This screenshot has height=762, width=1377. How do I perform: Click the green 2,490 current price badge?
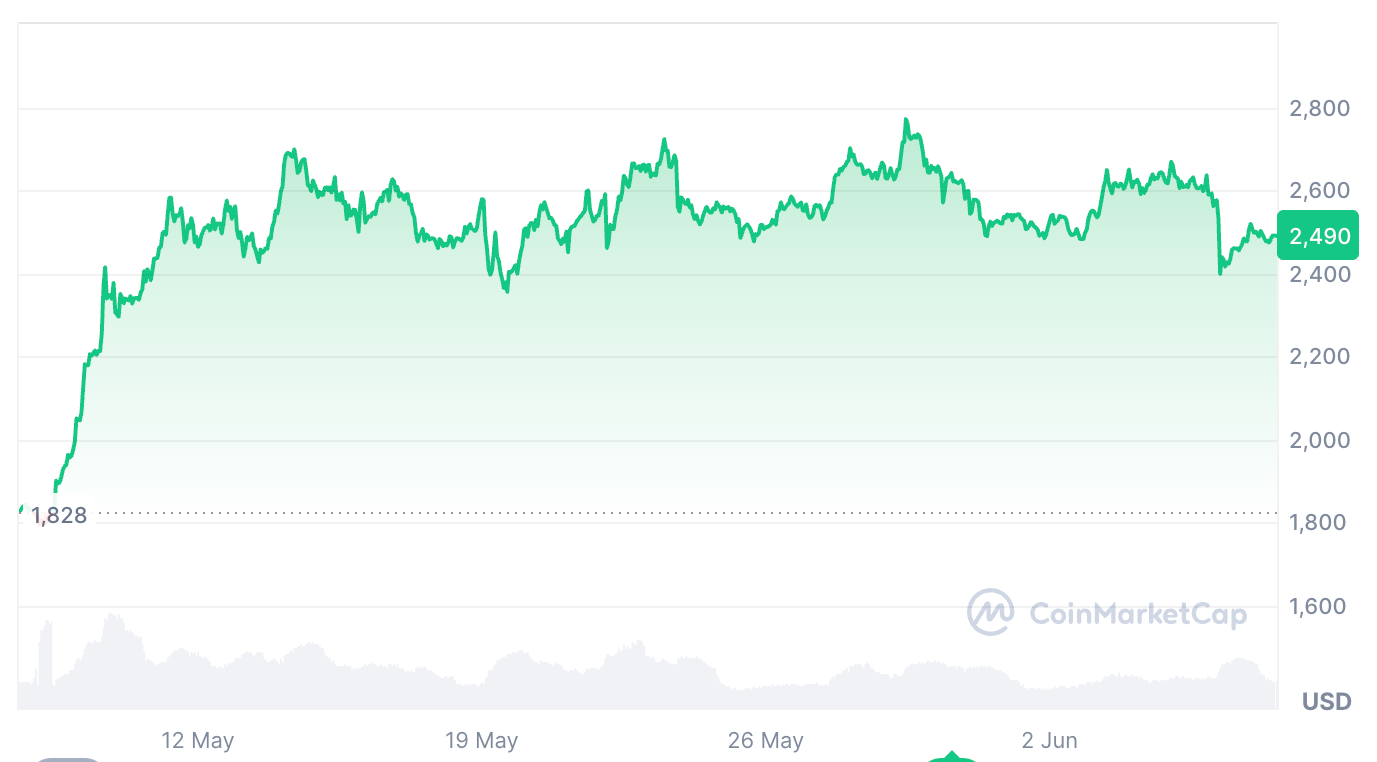(x=1318, y=237)
